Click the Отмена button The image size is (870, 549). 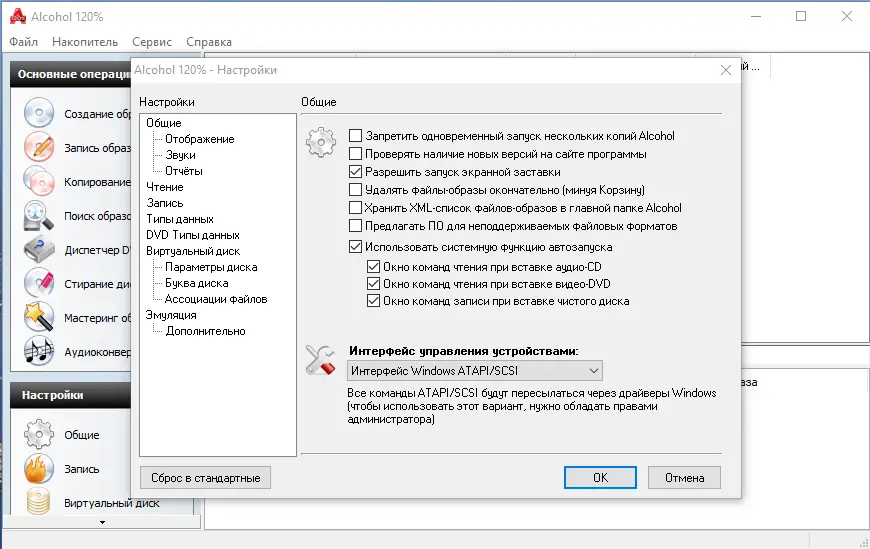(685, 478)
